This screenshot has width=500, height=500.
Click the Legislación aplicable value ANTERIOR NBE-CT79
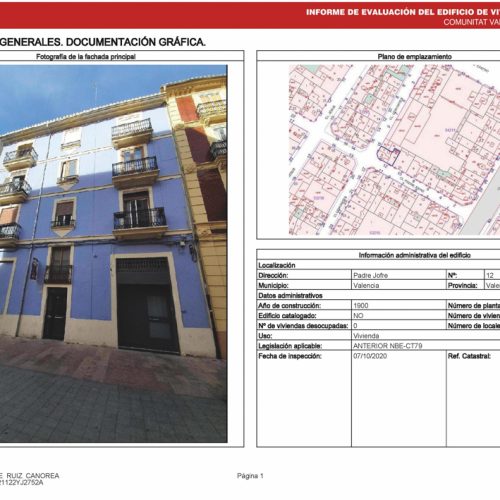point(388,346)
